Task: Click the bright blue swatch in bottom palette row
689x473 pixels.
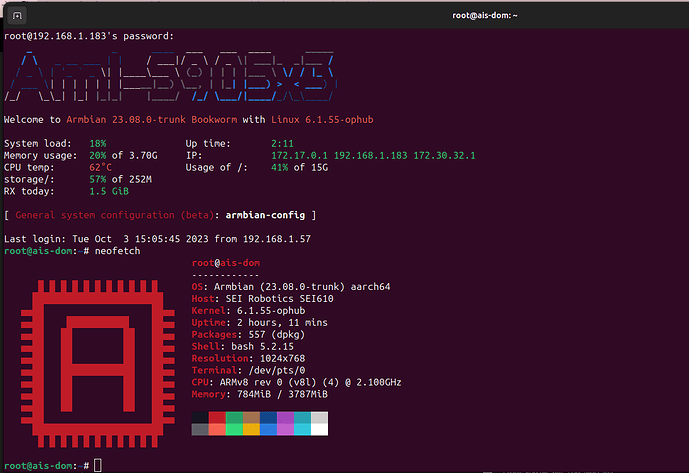Action: [268, 429]
